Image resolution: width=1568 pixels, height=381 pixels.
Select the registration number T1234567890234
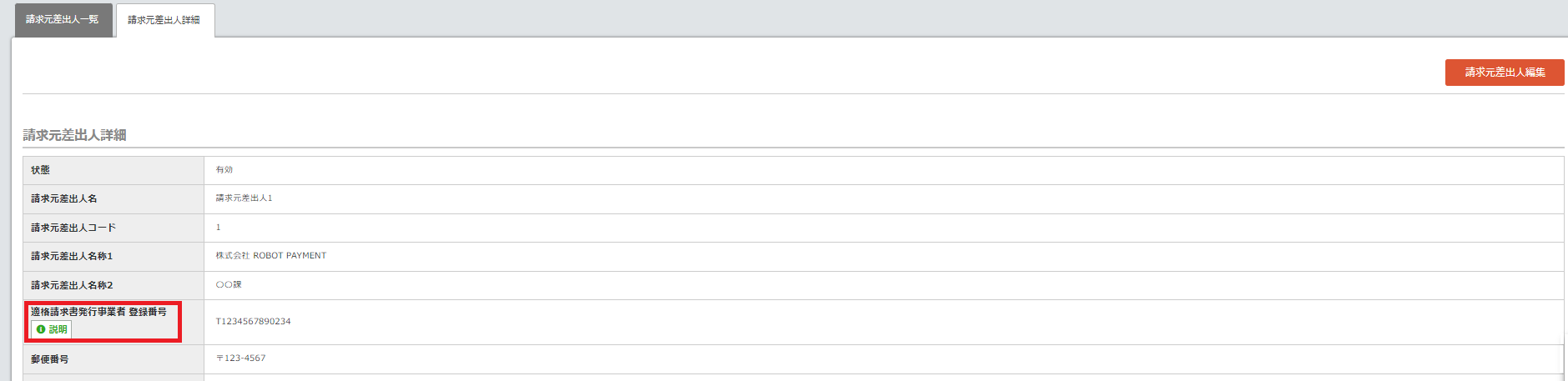254,322
